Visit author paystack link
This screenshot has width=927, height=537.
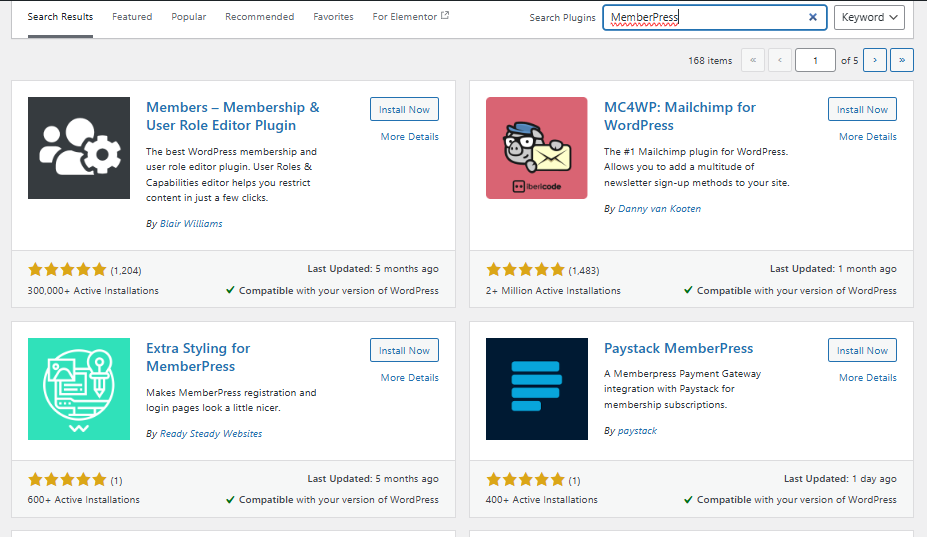637,431
